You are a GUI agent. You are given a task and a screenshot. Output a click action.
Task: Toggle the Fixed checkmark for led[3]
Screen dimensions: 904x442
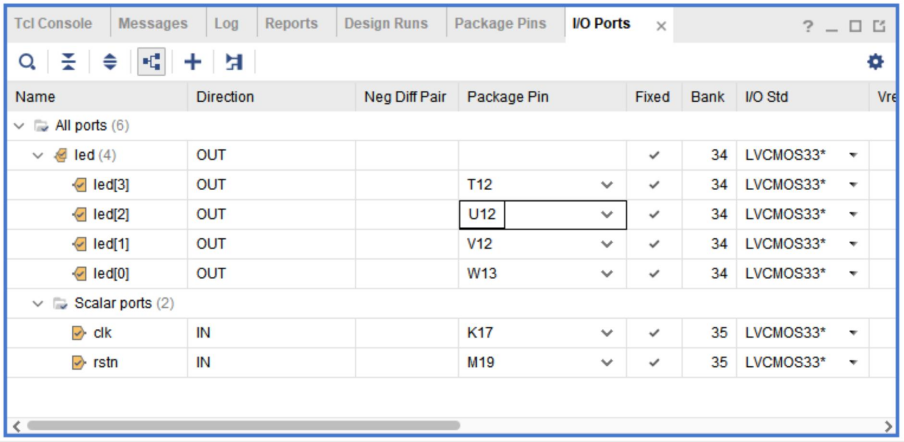tap(653, 185)
